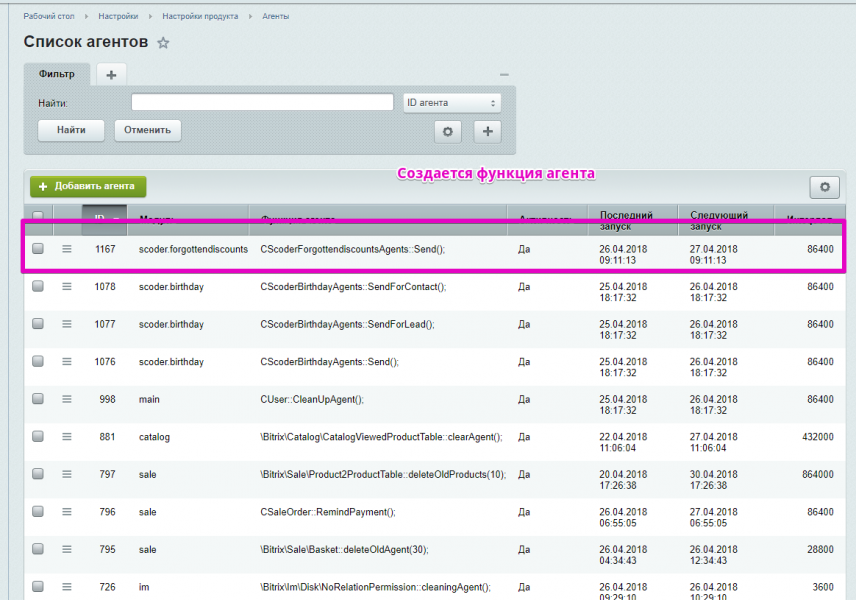856x600 pixels.
Task: Open row actions menu for agent 998
Action: pos(67,399)
